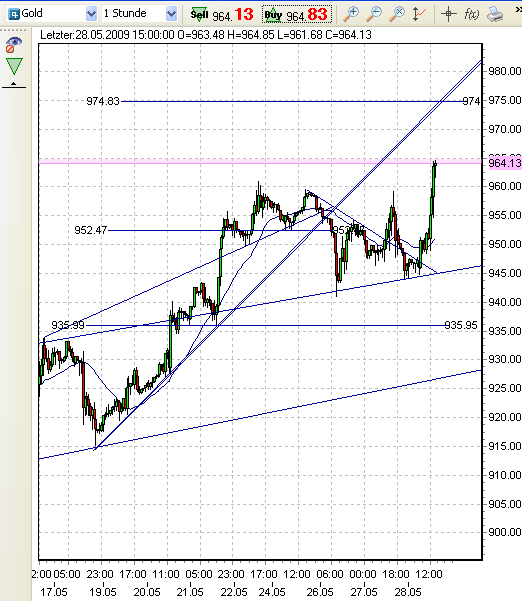Select the 935.95 line end label
Screen dimensions: 522x601
tap(461, 325)
